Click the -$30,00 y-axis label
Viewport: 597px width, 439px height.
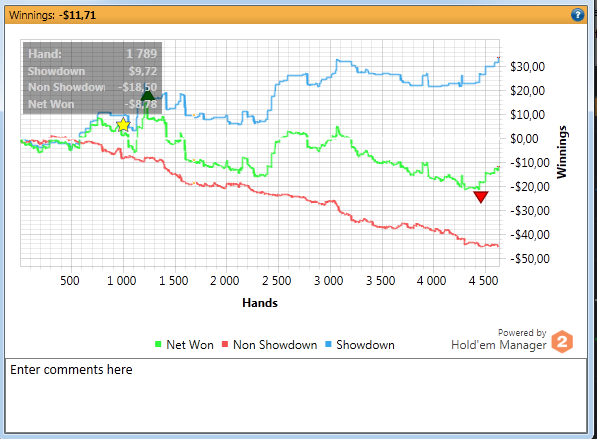530,211
